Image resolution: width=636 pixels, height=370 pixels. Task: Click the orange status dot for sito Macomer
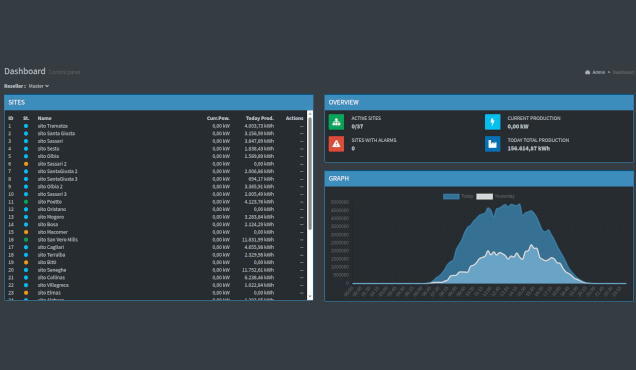[26, 232]
